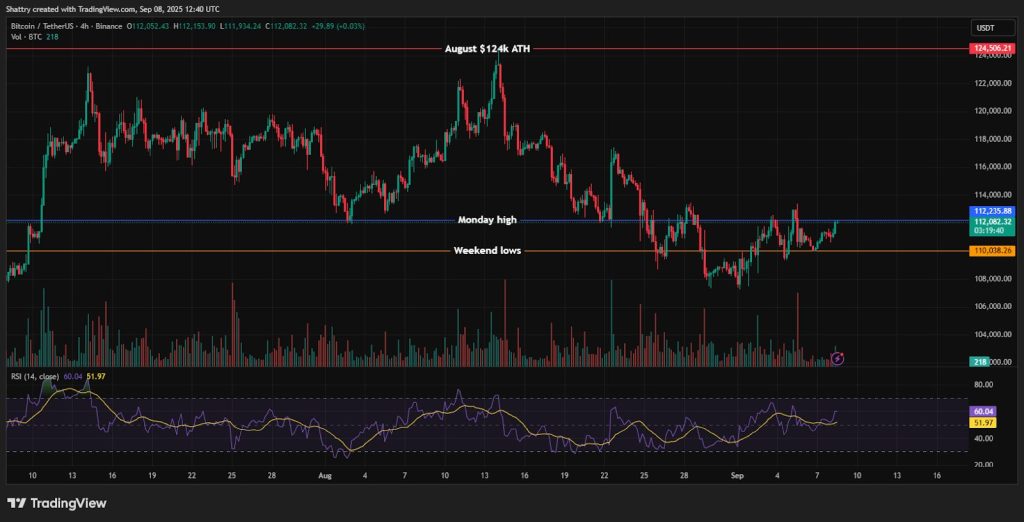The width and height of the screenshot is (1024, 522).
Task: Click the TradingView logo at the bottom
Action: coord(57,503)
